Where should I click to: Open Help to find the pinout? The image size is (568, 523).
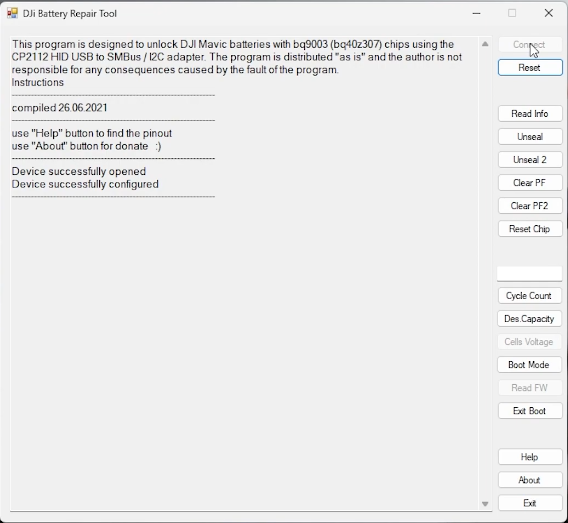coord(530,457)
